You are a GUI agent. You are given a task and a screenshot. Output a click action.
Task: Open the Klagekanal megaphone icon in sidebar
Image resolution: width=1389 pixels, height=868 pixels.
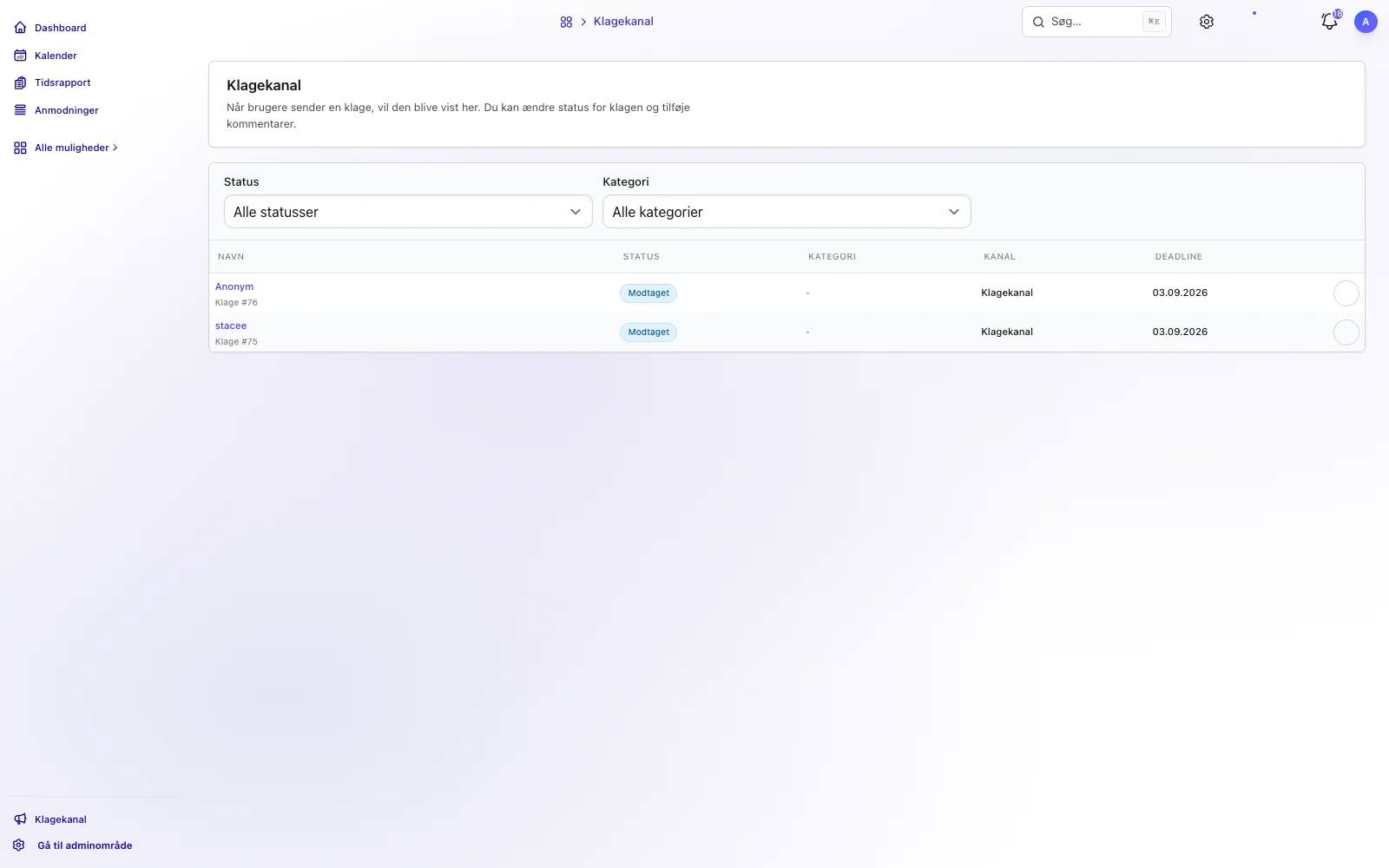click(20, 819)
